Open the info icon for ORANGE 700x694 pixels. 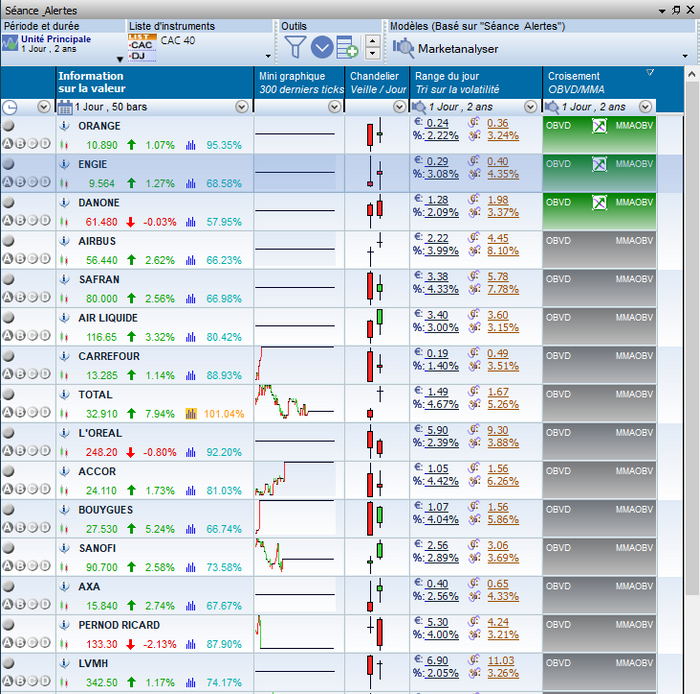[65, 126]
